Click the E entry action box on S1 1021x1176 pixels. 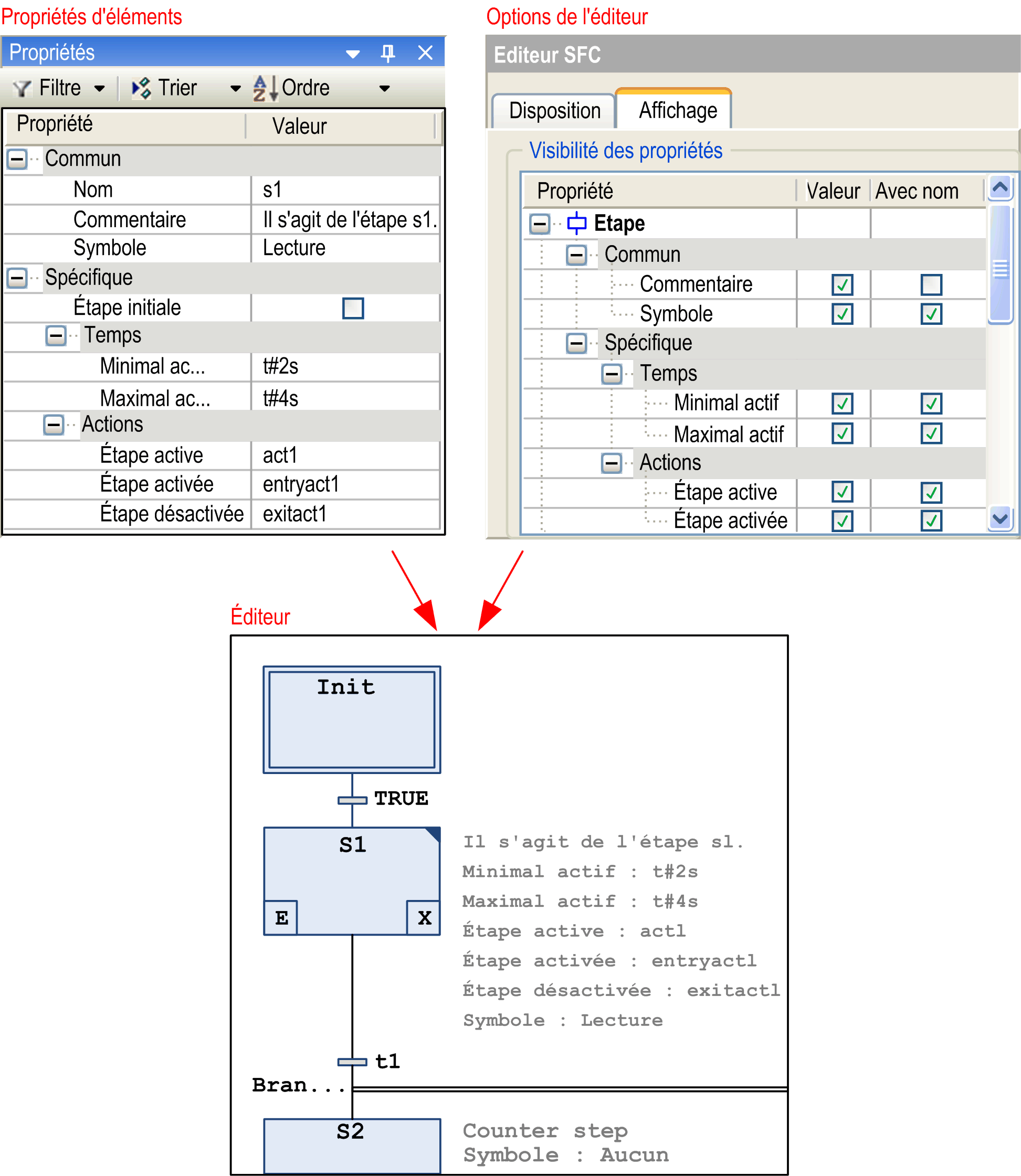[x=281, y=917]
